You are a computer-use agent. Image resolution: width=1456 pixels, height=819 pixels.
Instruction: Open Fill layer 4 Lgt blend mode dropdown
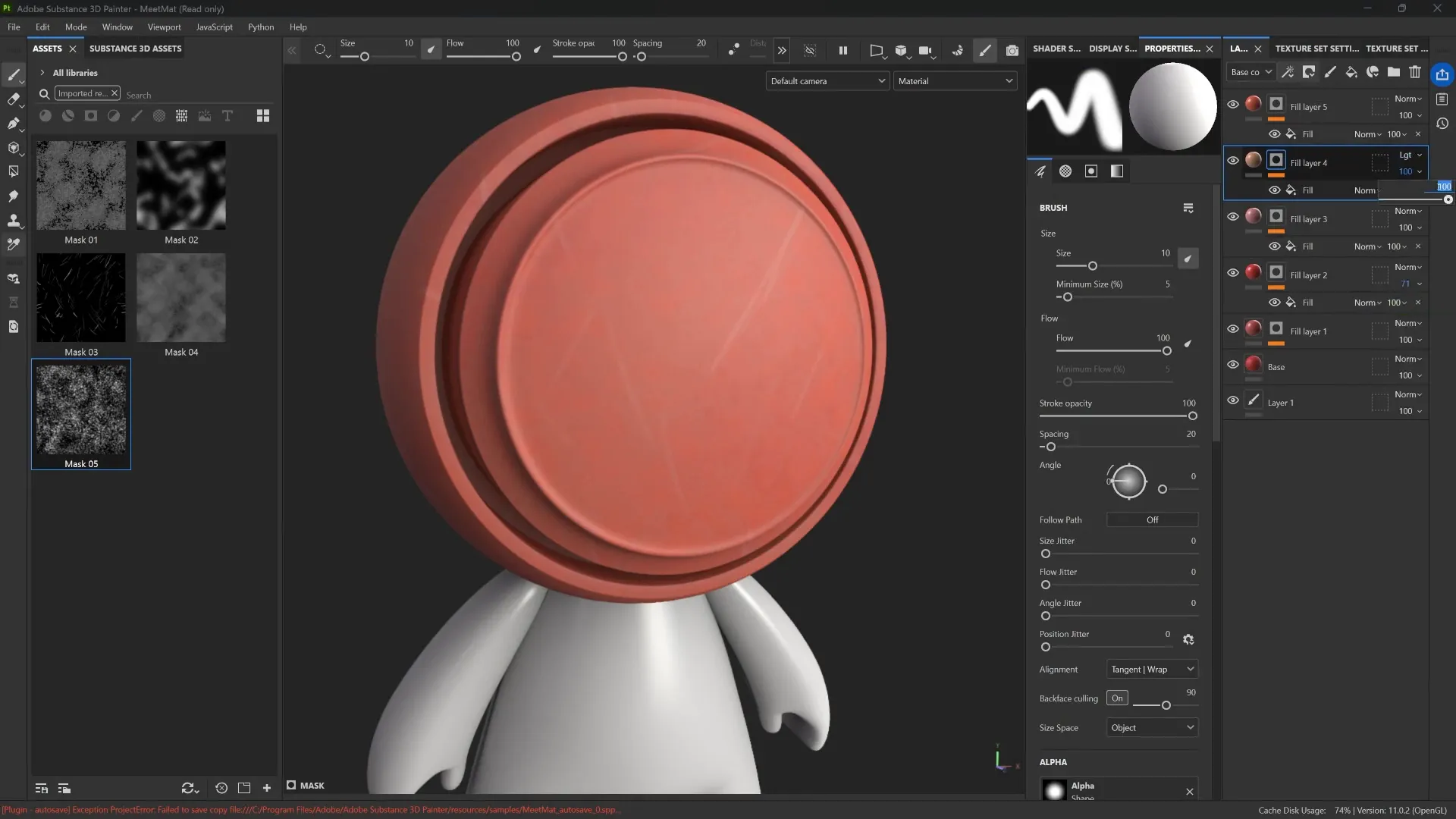[1410, 155]
